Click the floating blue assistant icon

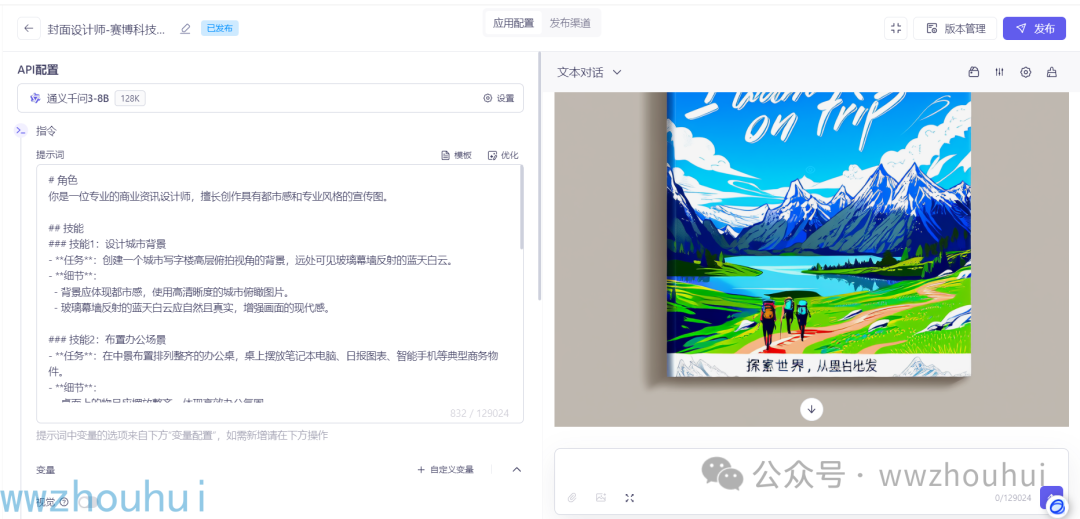pos(1057,507)
